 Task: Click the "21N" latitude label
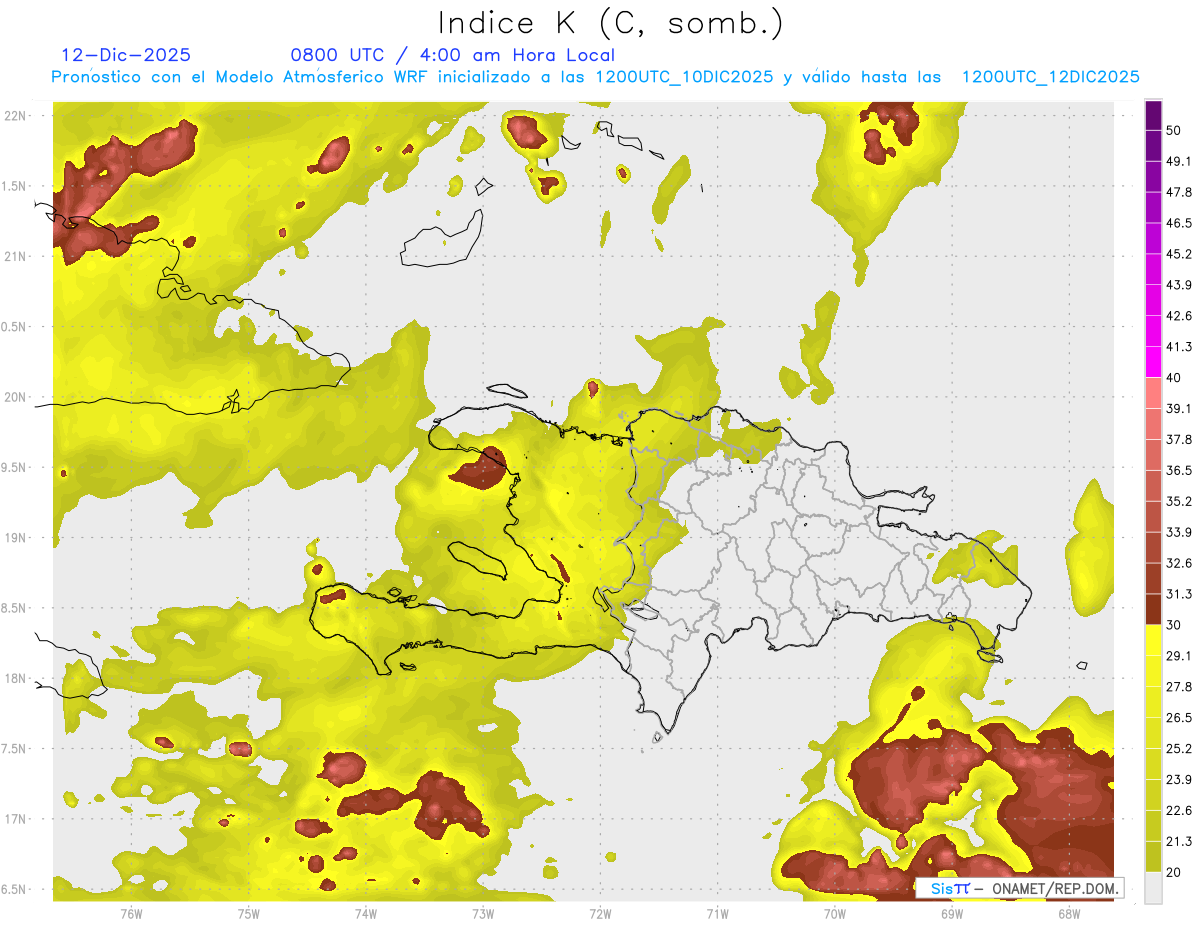point(15,257)
